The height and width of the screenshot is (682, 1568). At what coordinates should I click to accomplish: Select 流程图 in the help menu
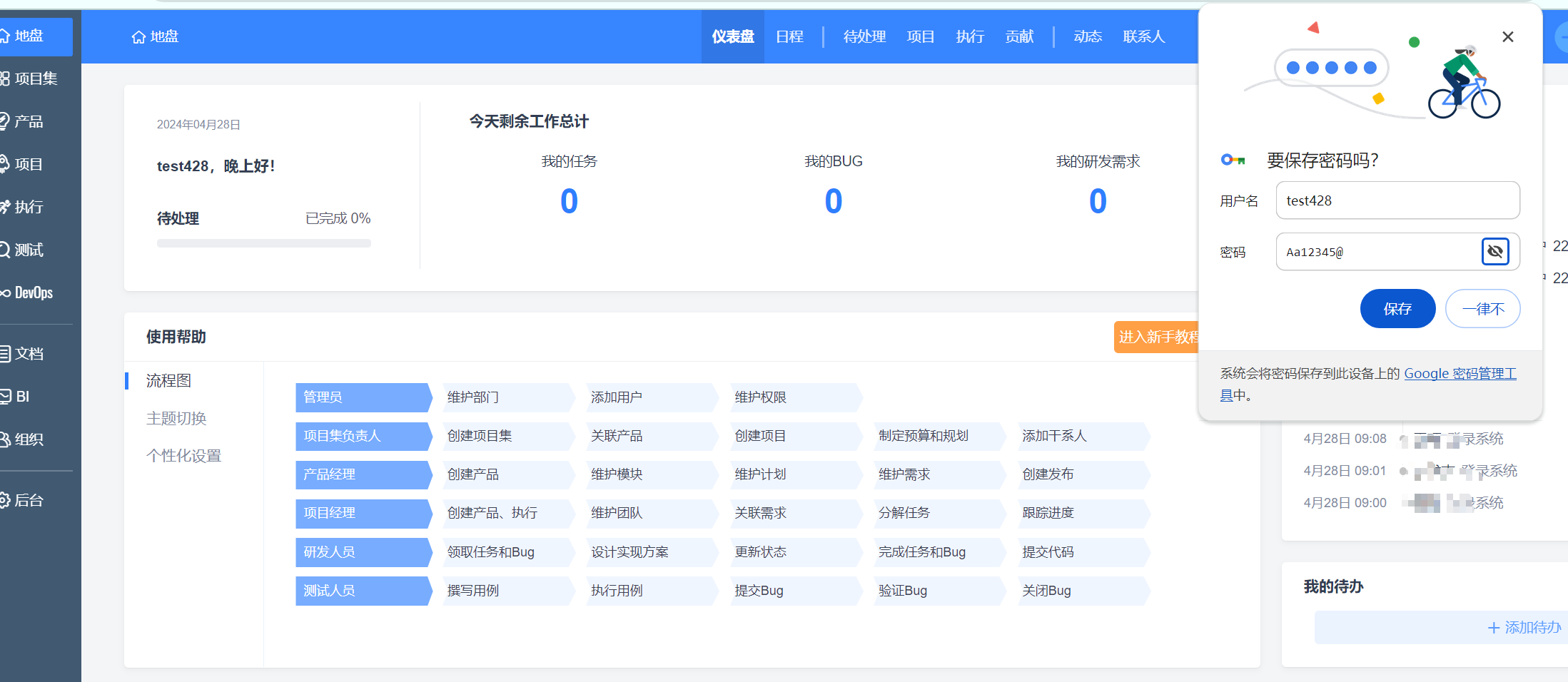point(168,381)
